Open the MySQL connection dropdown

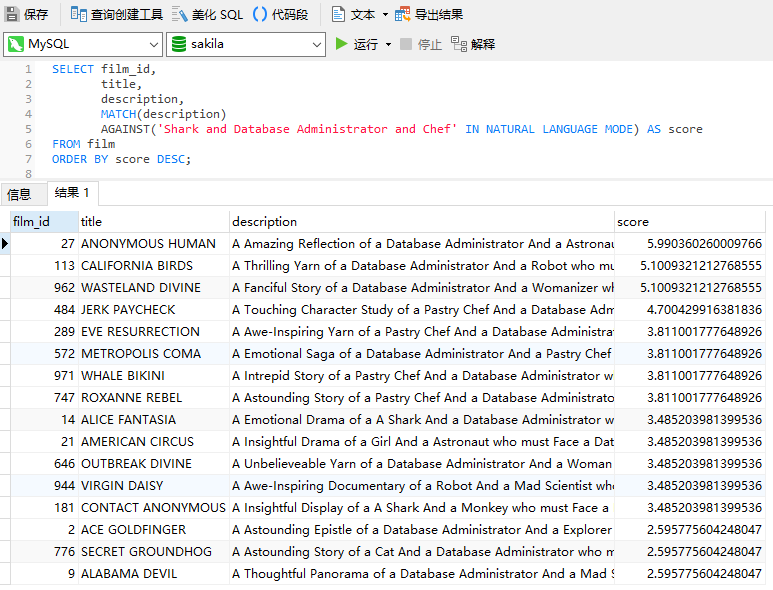pos(83,44)
